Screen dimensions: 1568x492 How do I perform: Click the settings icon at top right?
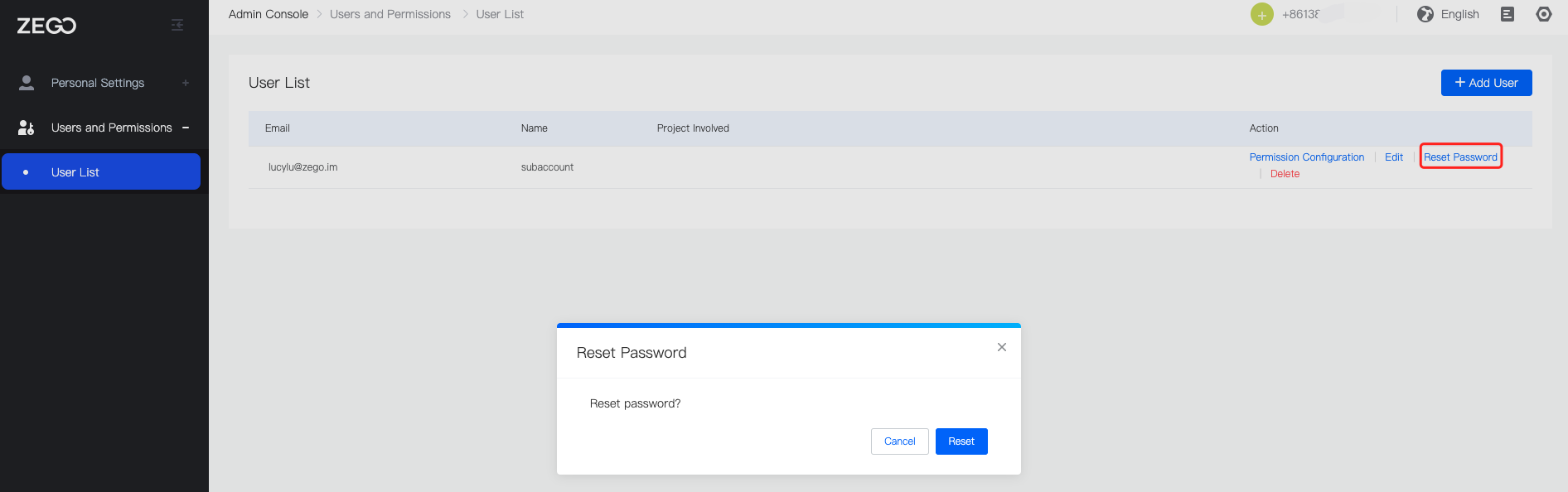pyautogui.click(x=1543, y=14)
